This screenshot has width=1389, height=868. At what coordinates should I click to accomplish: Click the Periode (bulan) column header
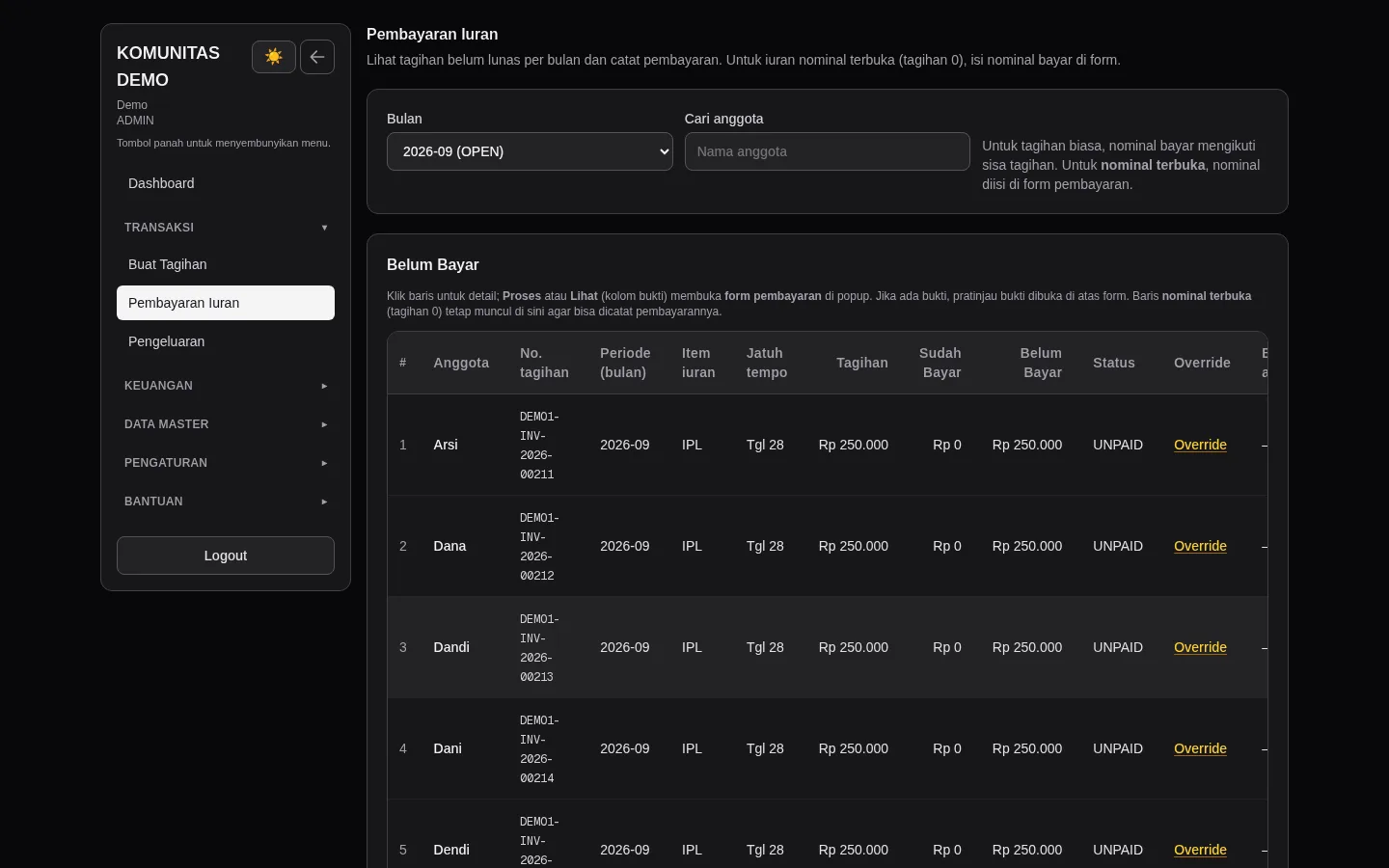tap(625, 363)
